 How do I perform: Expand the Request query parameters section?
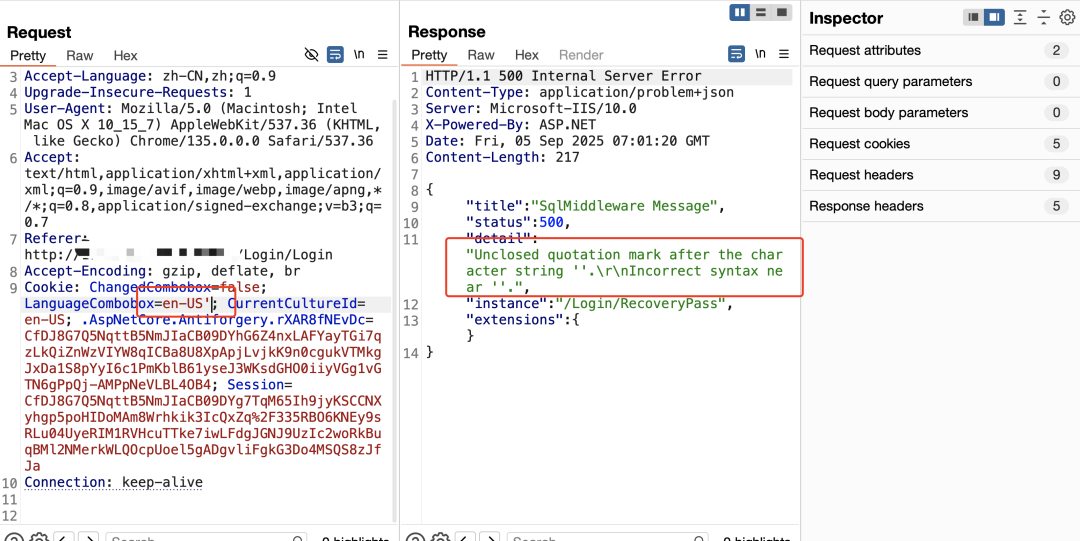coord(941,81)
